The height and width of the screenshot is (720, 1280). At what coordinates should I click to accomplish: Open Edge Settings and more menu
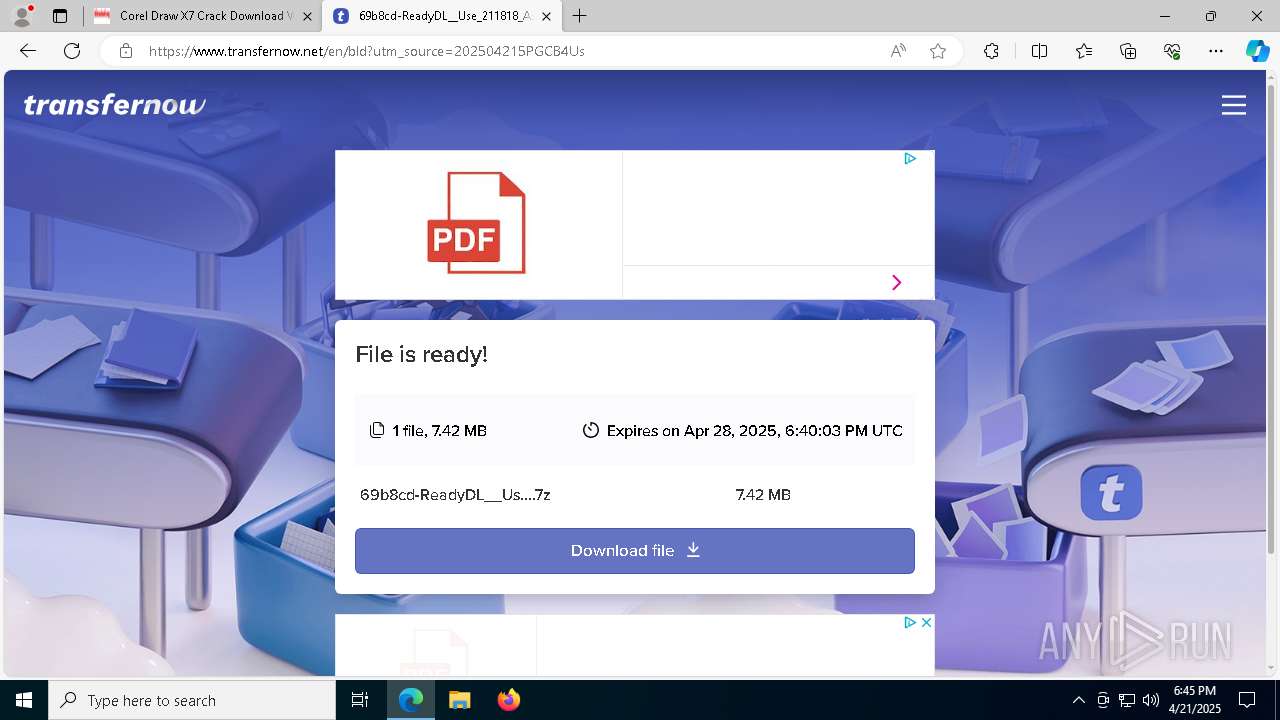point(1216,51)
